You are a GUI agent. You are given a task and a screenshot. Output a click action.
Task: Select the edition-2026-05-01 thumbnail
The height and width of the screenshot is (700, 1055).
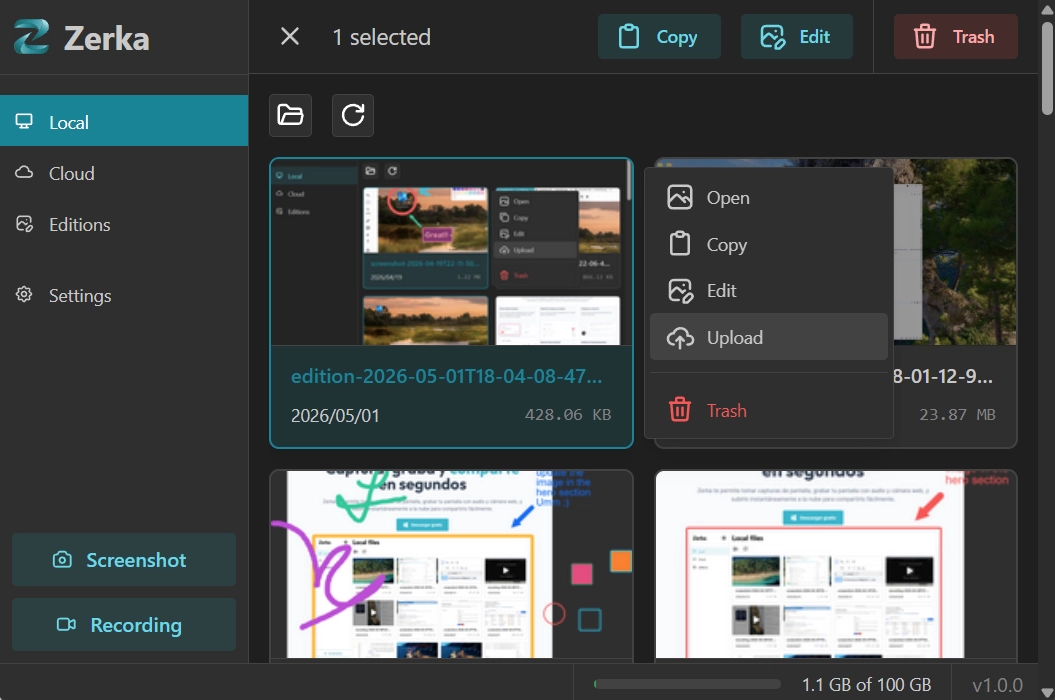pyautogui.click(x=451, y=252)
